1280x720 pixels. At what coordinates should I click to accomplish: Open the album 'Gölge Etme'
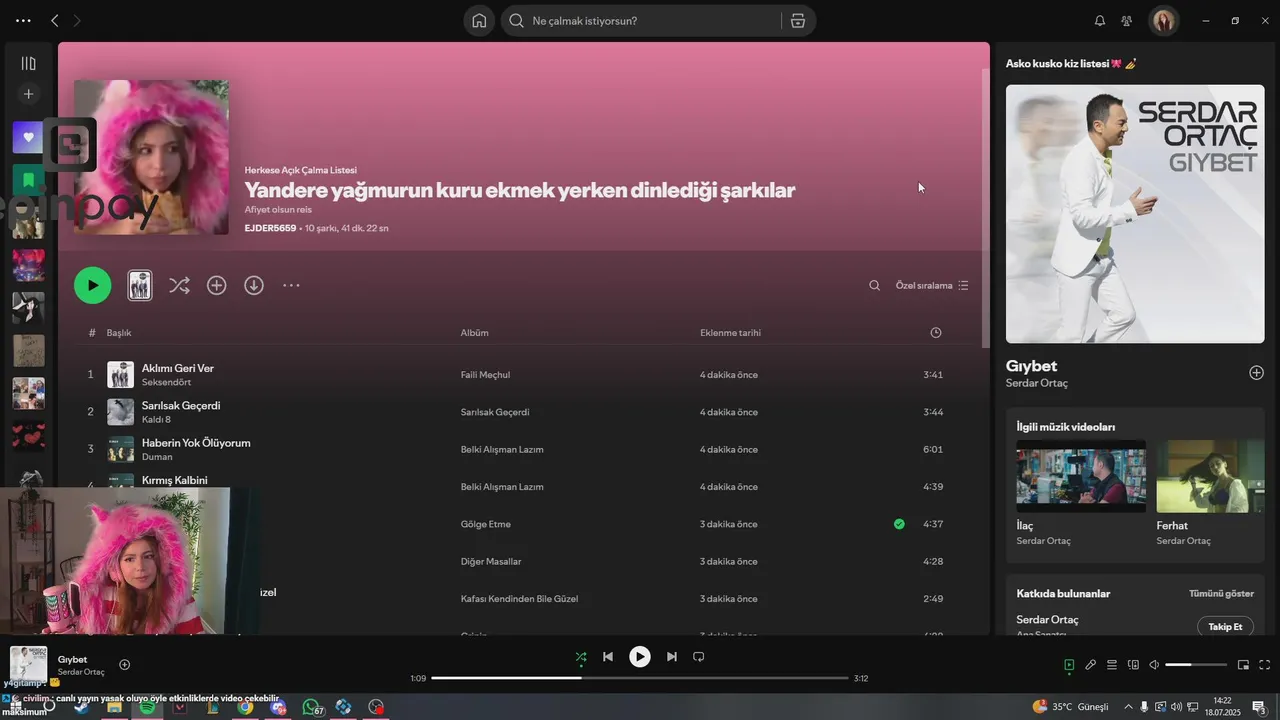486,524
